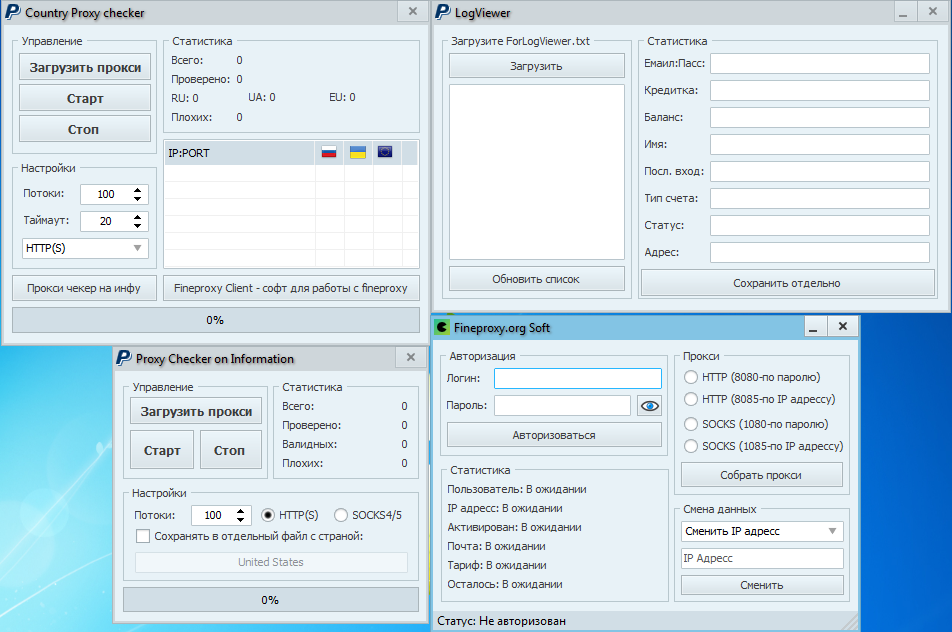This screenshot has height=632, width=952.
Task: Toggle password visibility eye icon
Action: tap(650, 405)
